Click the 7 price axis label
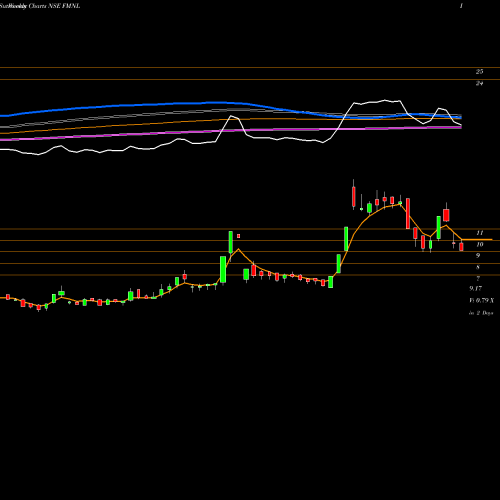Image resolution: width=500 pixels, height=500 pixels. [x=478, y=278]
